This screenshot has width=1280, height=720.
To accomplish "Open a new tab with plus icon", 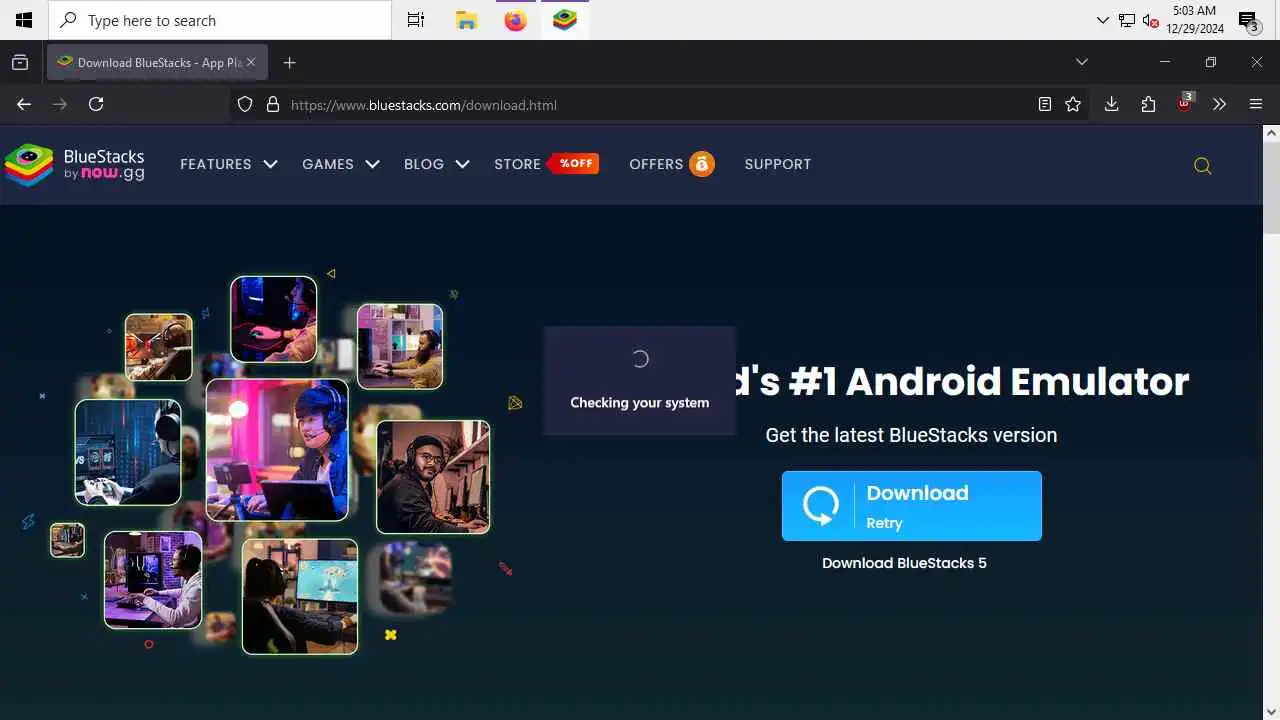I will coord(289,62).
